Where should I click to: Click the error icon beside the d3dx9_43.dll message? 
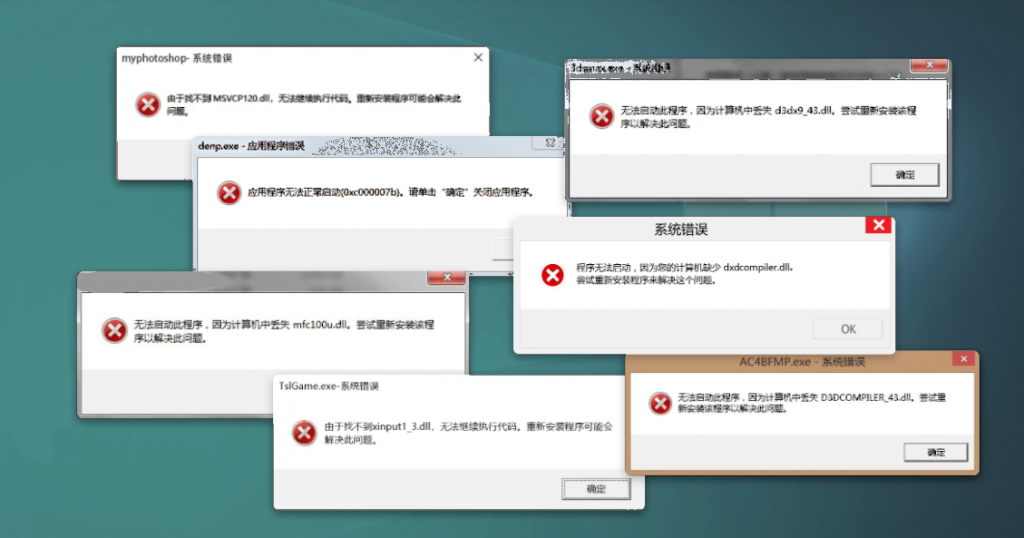click(x=601, y=116)
